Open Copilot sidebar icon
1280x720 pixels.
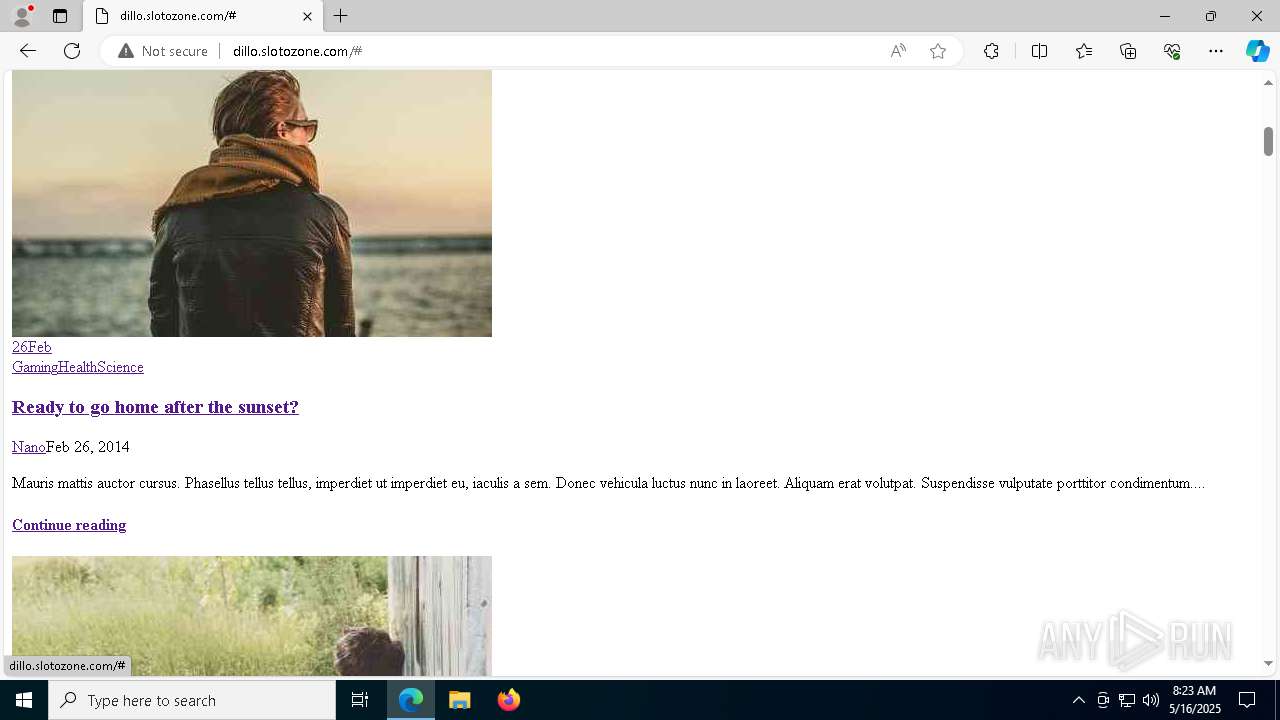click(1257, 51)
